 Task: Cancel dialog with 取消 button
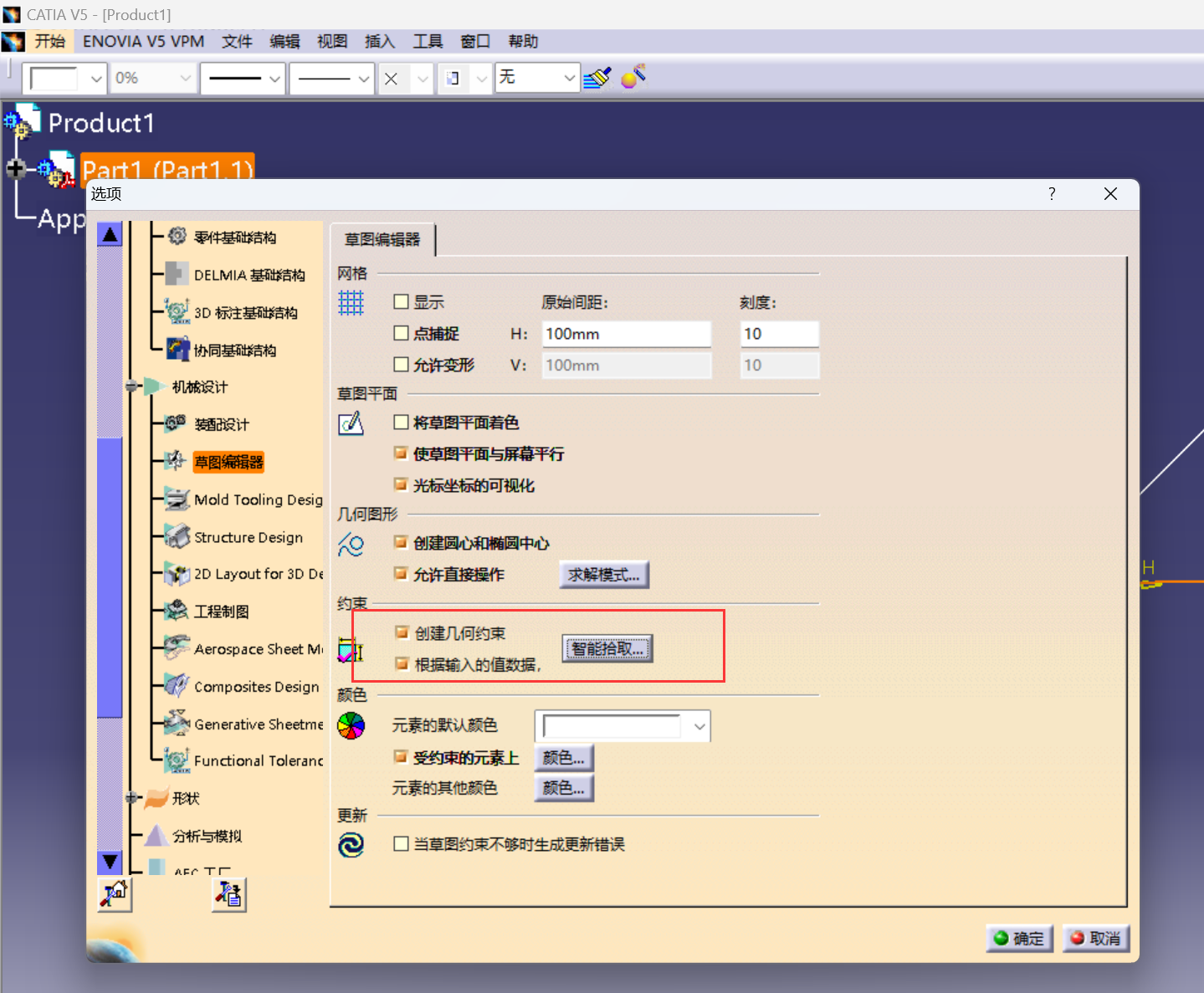(x=1096, y=939)
